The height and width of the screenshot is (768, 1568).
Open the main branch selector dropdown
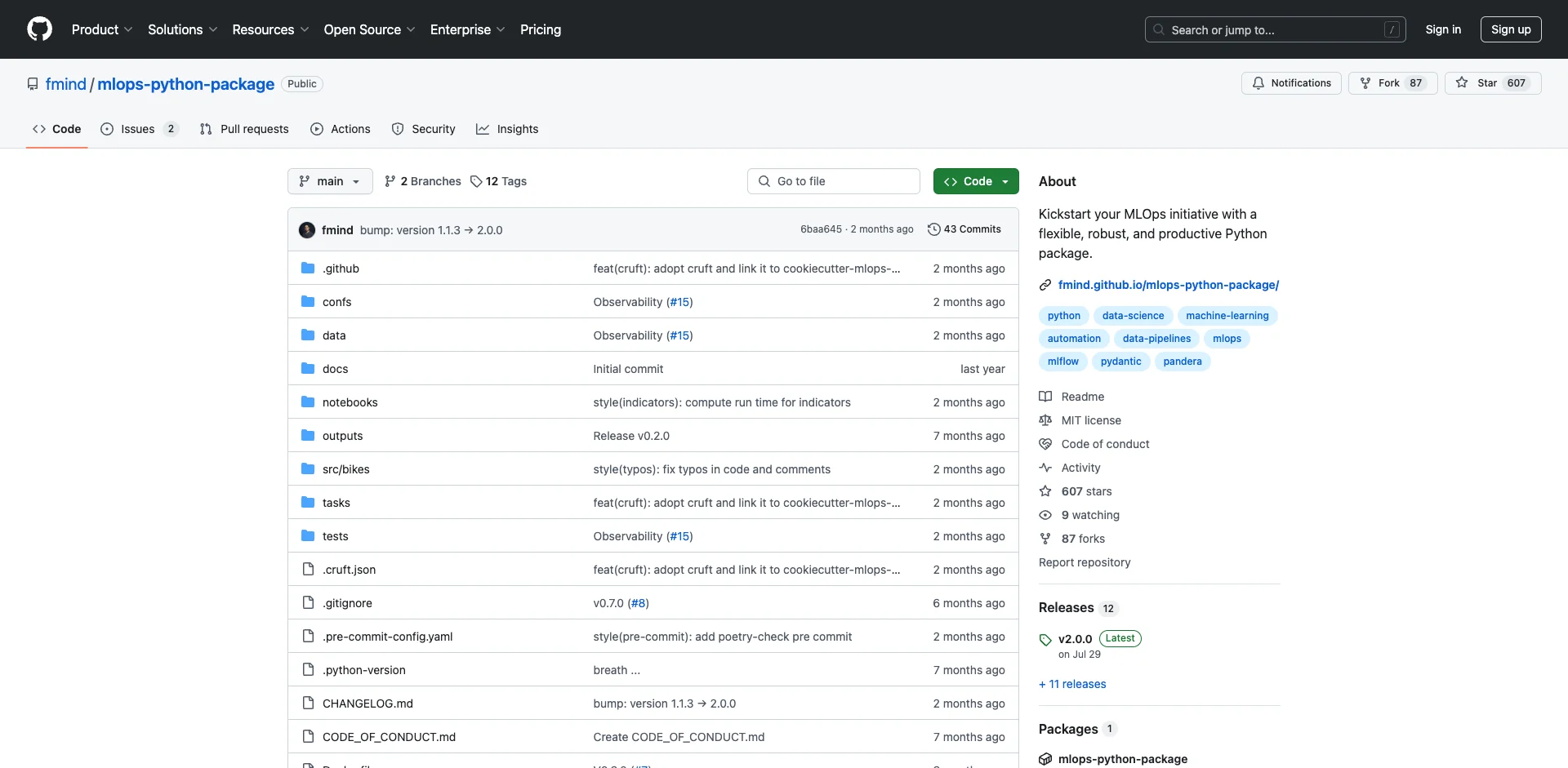[330, 181]
